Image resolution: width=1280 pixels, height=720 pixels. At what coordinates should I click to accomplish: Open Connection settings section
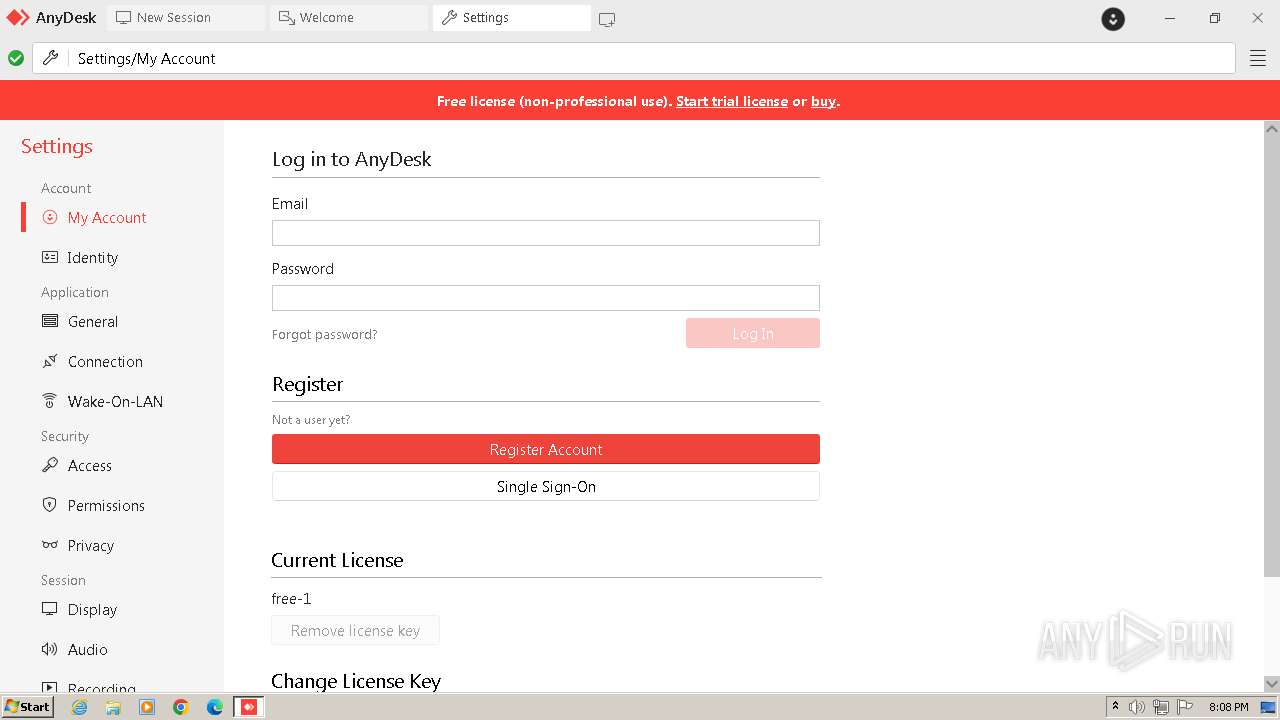pyautogui.click(x=105, y=361)
